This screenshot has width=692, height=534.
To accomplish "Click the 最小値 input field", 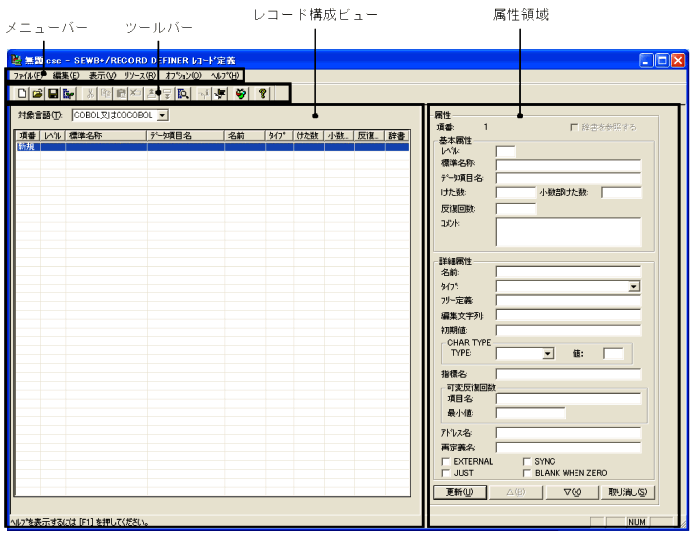I will [530, 413].
